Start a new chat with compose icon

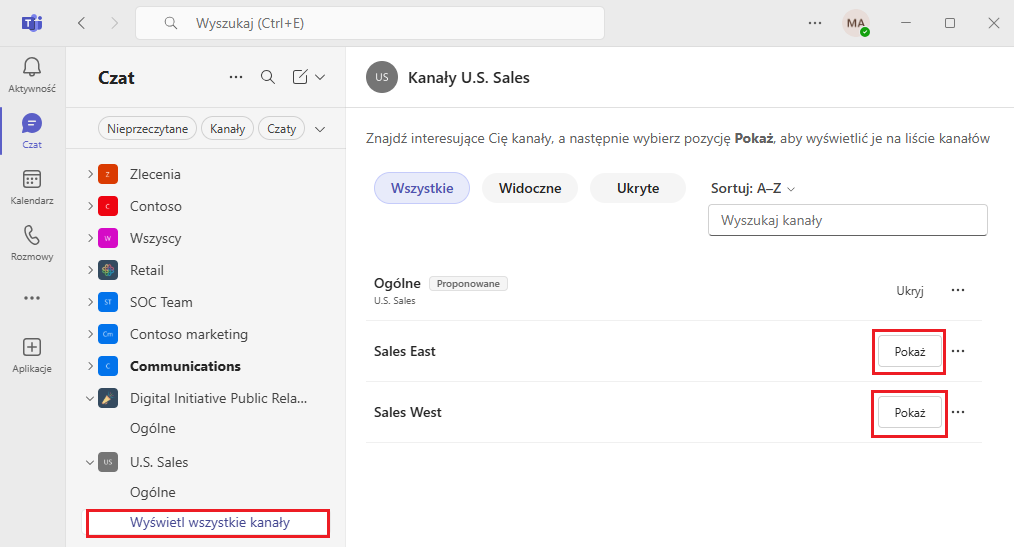(300, 77)
